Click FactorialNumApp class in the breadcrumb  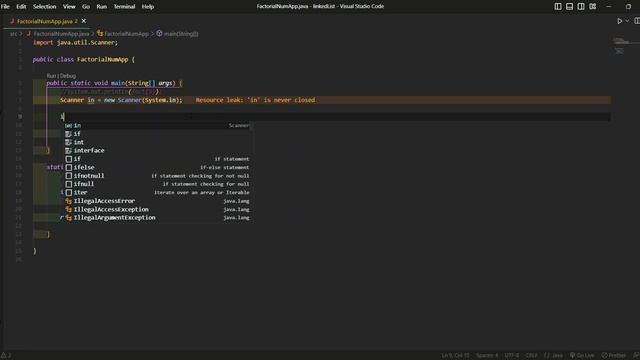pos(126,34)
